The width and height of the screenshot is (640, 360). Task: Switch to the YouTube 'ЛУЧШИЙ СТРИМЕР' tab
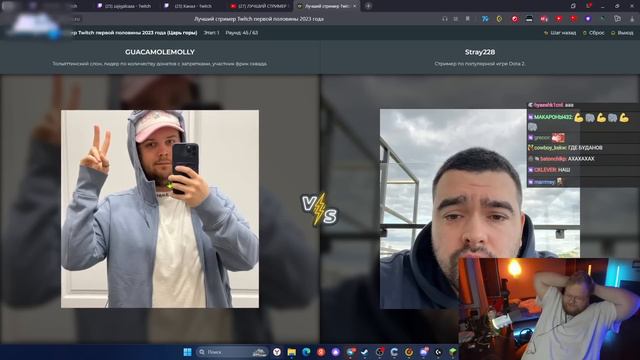click(260, 6)
